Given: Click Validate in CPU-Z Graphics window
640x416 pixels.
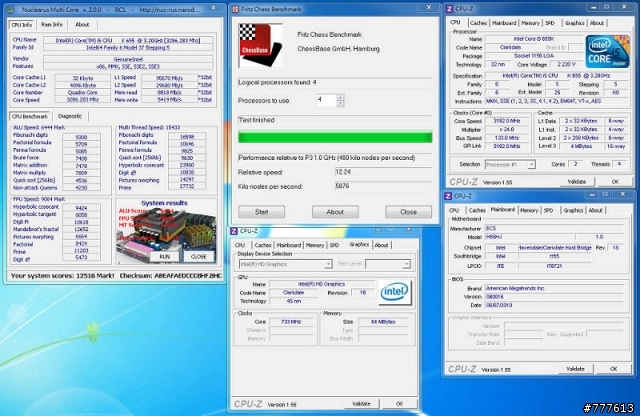Looking at the screenshot, I should click(x=362, y=404).
